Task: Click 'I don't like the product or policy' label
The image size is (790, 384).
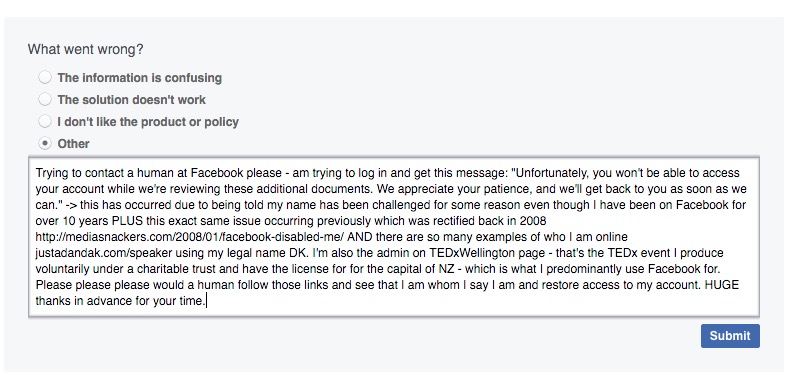Action: coord(148,122)
